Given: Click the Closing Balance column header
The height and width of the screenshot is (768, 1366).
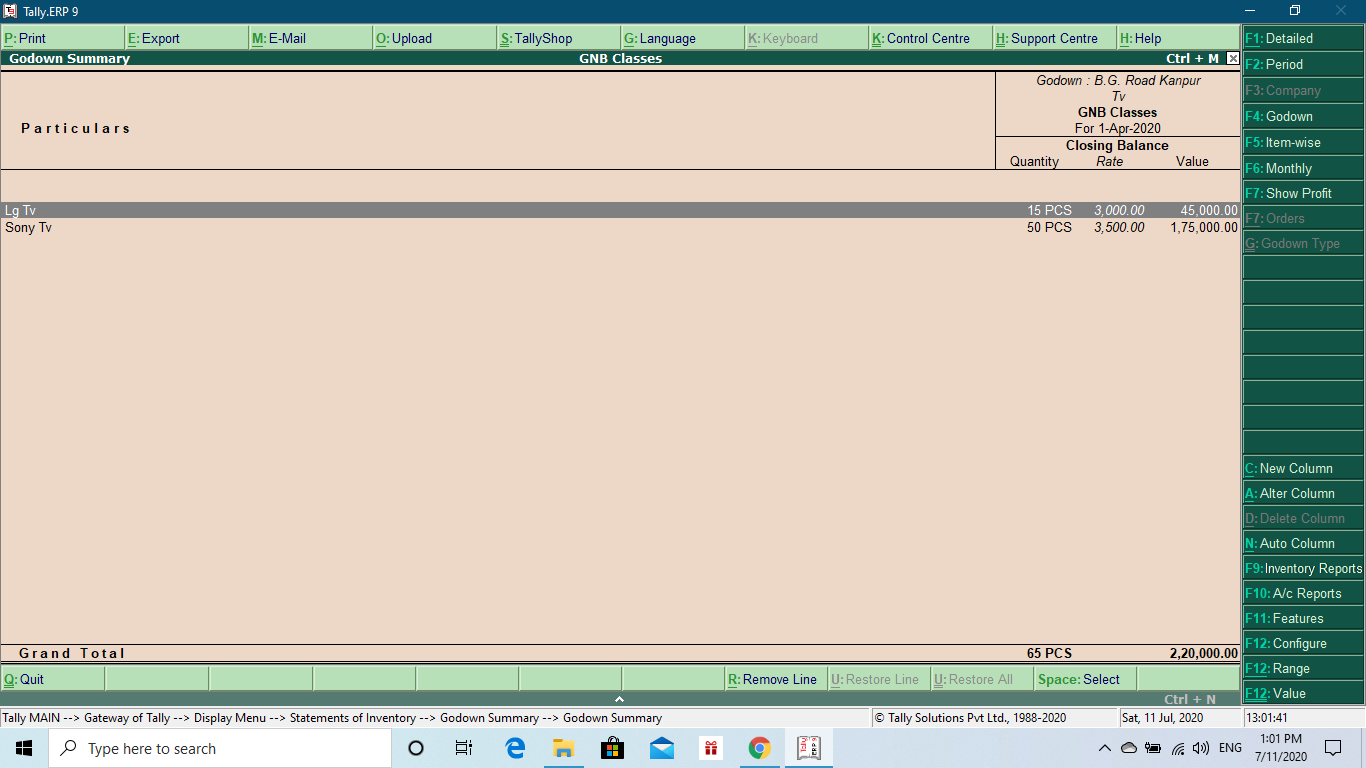Looking at the screenshot, I should coord(1117,145).
